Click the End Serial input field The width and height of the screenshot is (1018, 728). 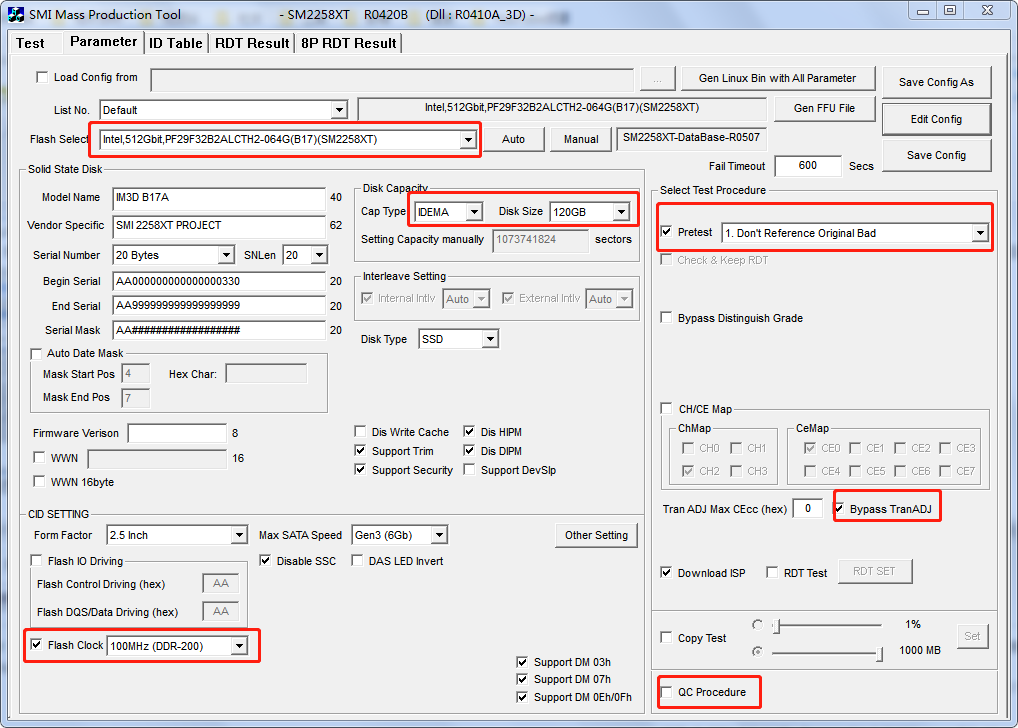click(219, 305)
